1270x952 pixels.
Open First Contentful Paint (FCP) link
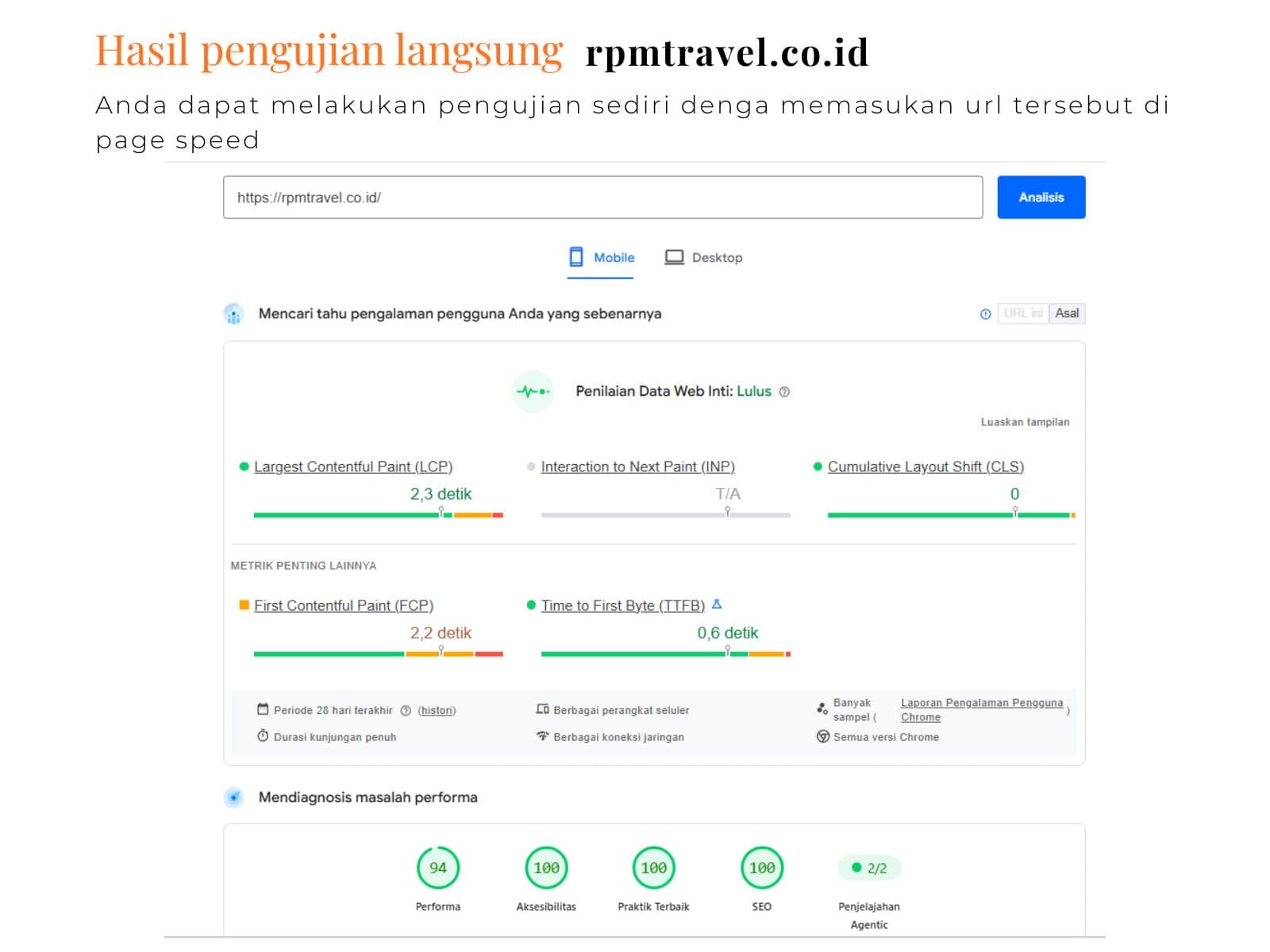tap(344, 605)
